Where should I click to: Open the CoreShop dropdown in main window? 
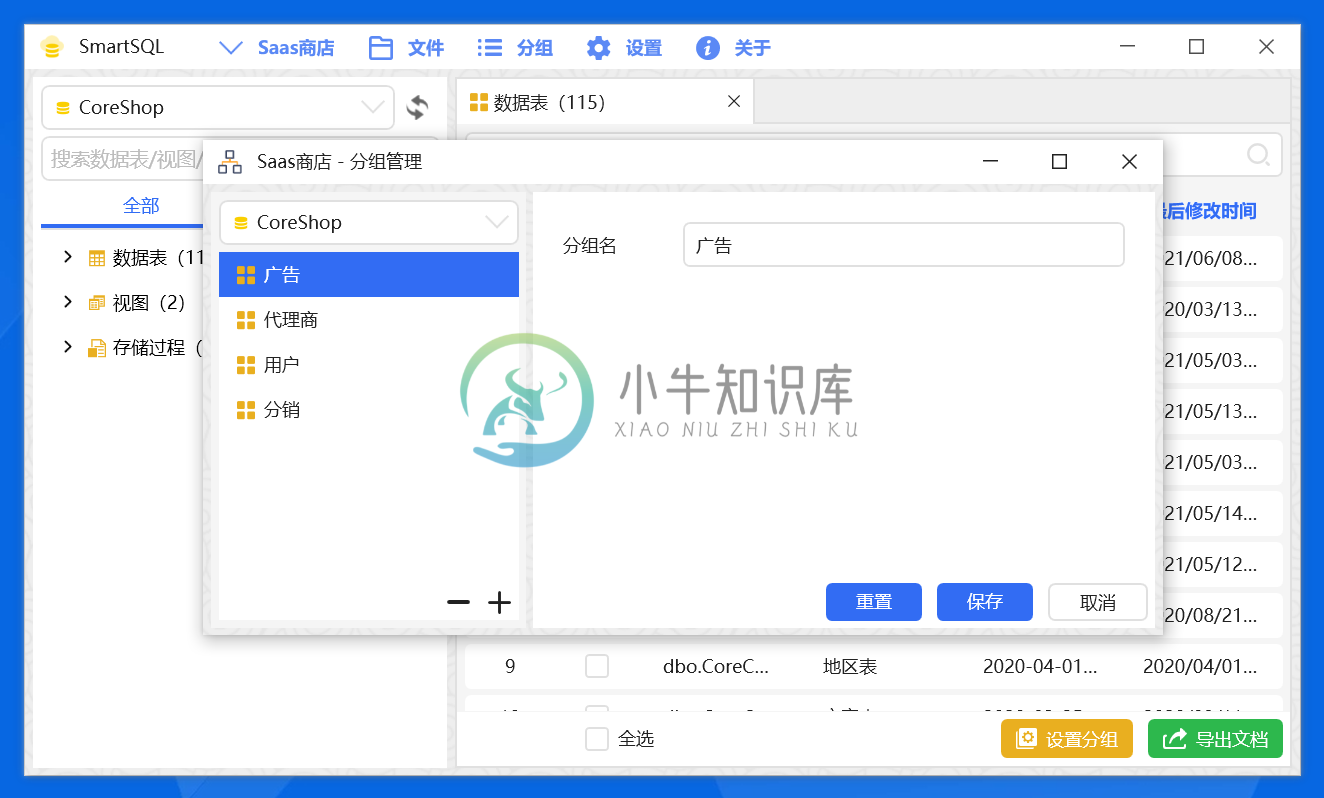218,107
